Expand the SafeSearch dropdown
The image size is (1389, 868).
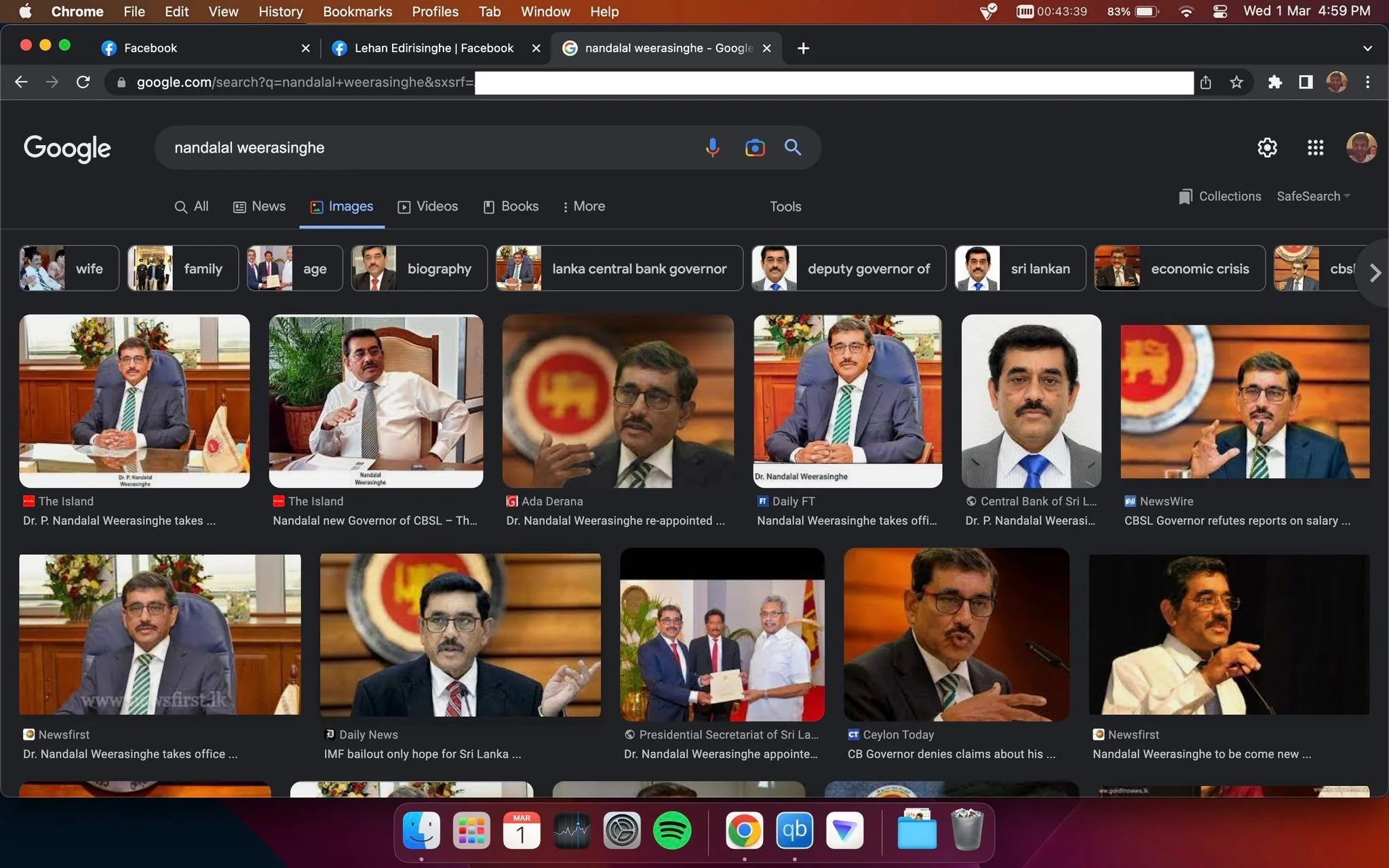pyautogui.click(x=1314, y=196)
